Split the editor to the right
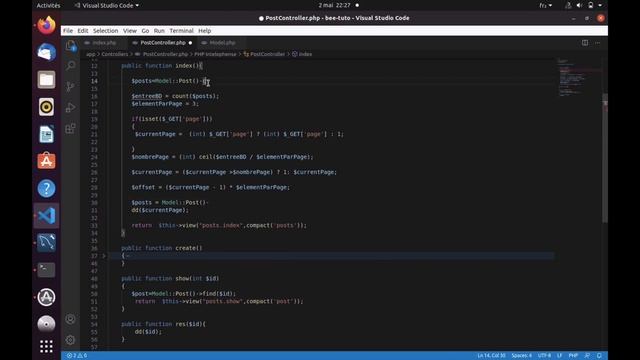This screenshot has height=360, width=640. click(x=585, y=42)
